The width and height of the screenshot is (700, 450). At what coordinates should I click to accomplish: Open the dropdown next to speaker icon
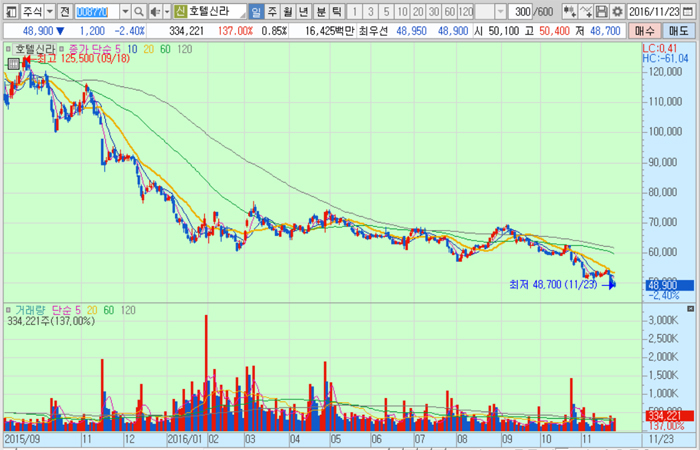click(167, 12)
